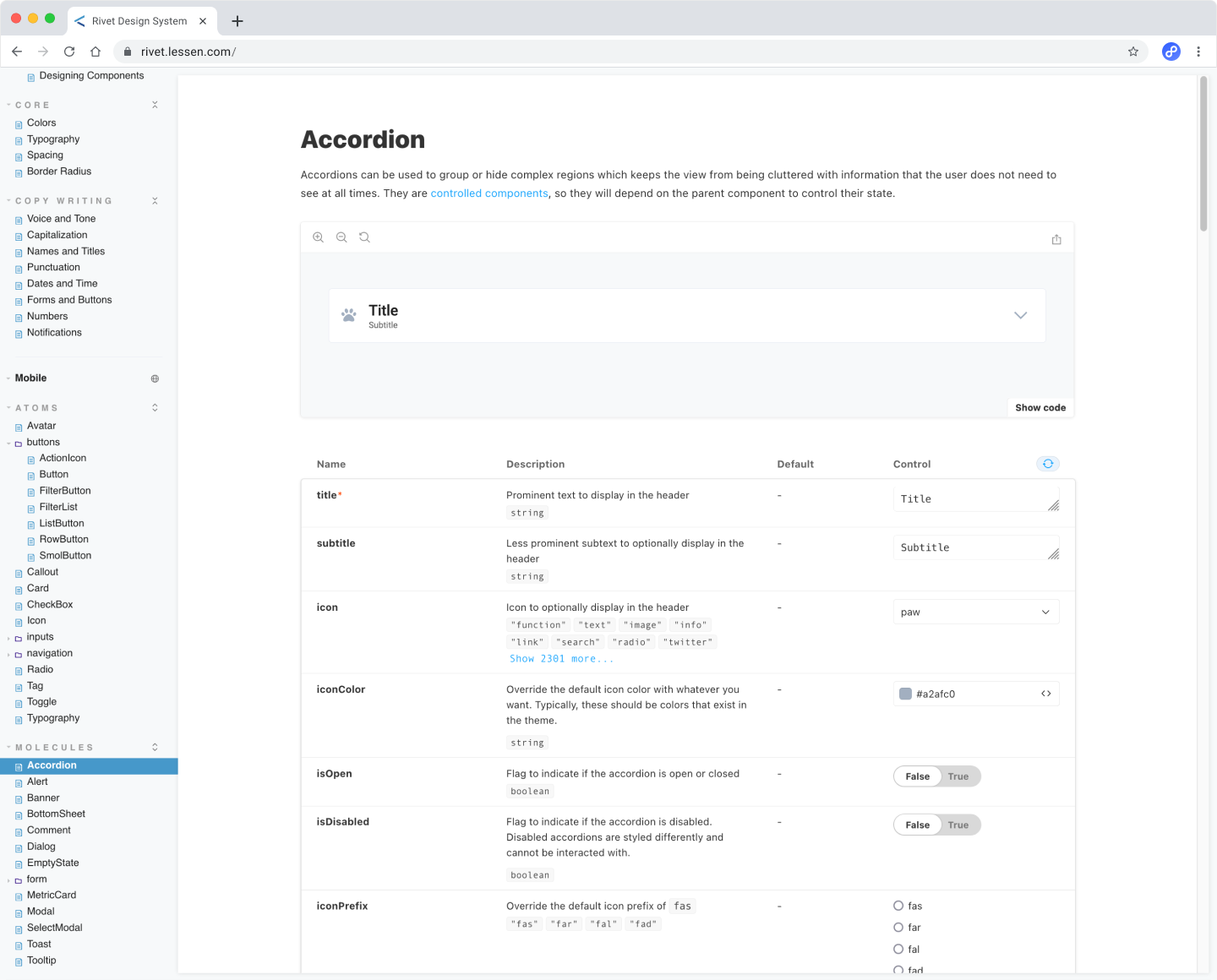Open the Banner page in the sidebar
Image resolution: width=1217 pixels, height=980 pixels.
point(43,798)
